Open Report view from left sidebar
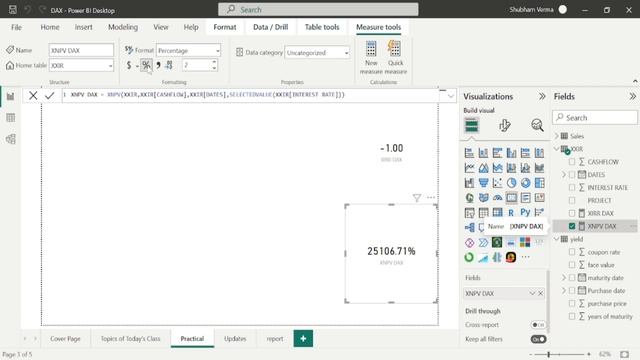The height and width of the screenshot is (360, 640). pyautogui.click(x=11, y=97)
